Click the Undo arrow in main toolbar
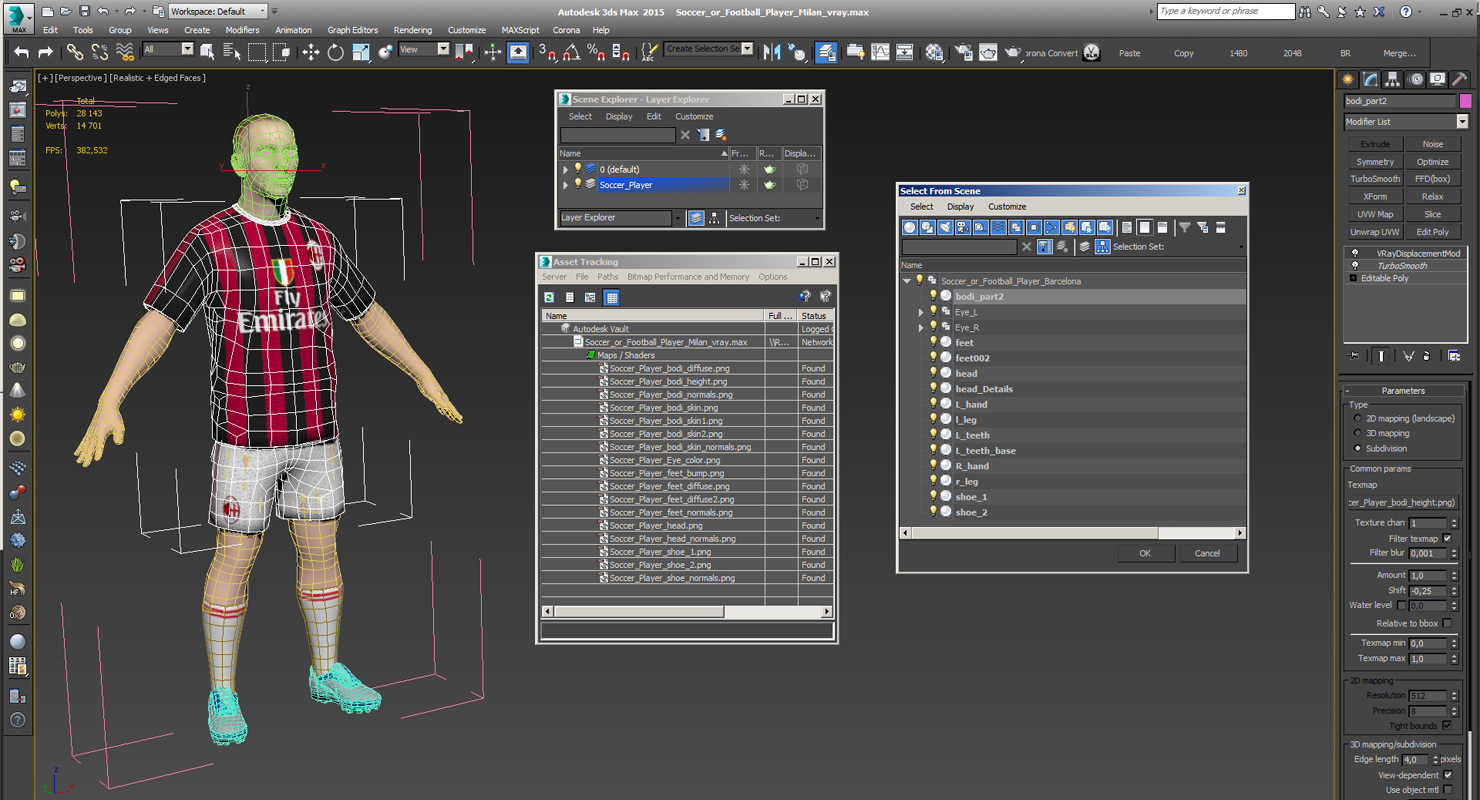 click(21, 52)
